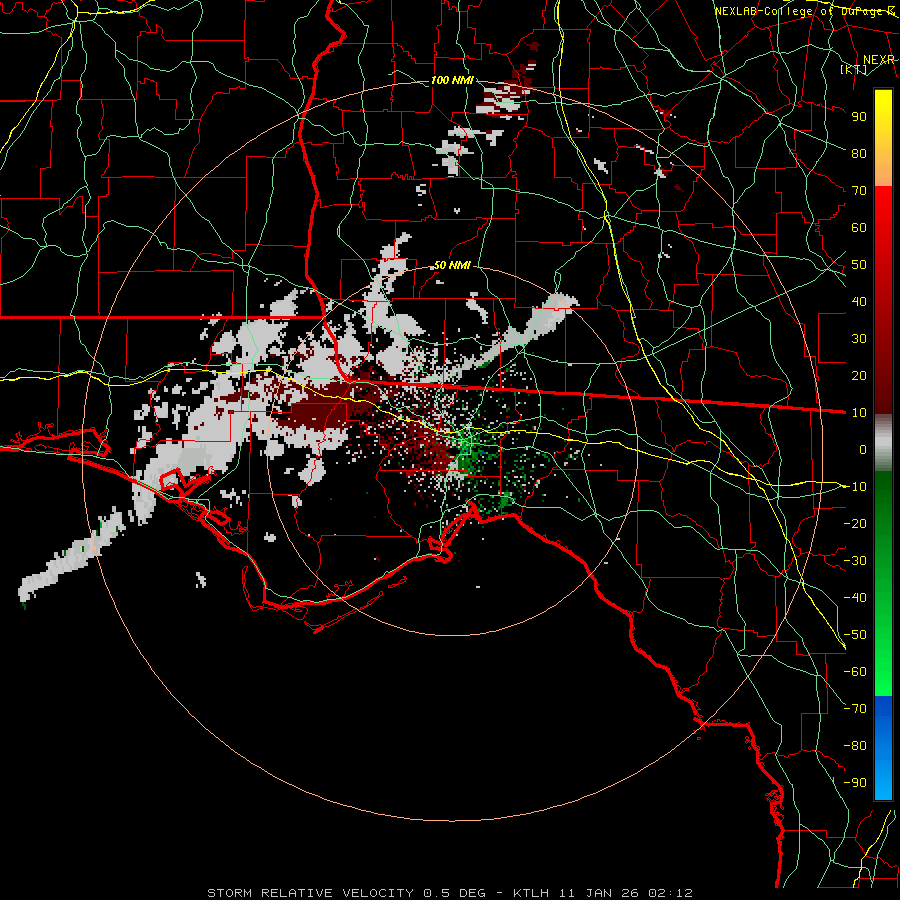
Task: Click the 50 value on the velocity scale
Action: (859, 265)
